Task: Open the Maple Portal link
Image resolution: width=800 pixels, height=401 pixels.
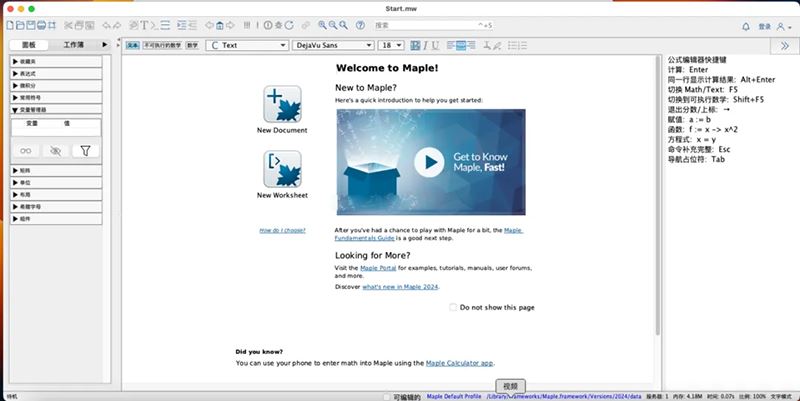Action: point(378,268)
